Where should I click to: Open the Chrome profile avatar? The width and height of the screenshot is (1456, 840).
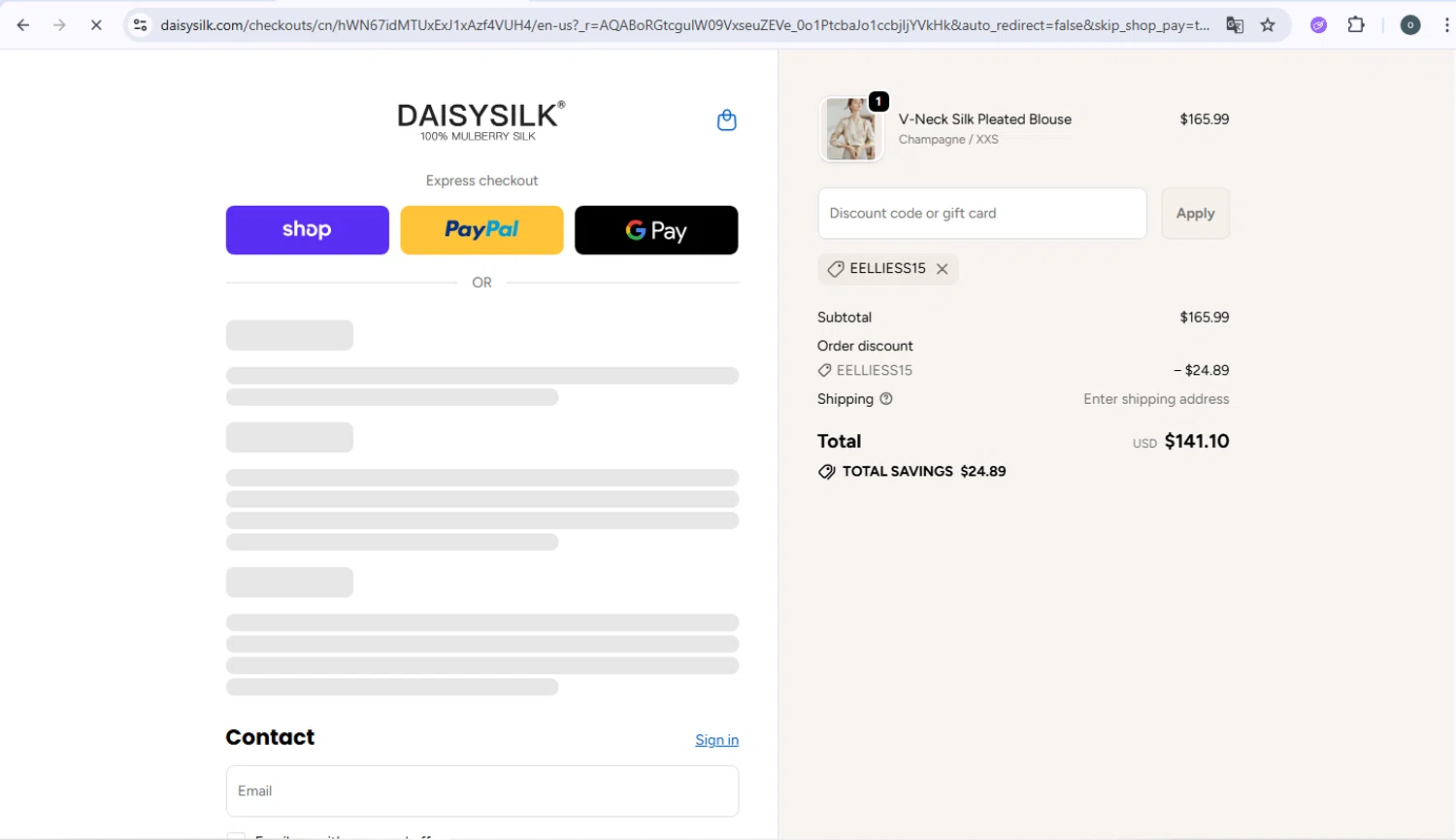(x=1410, y=25)
